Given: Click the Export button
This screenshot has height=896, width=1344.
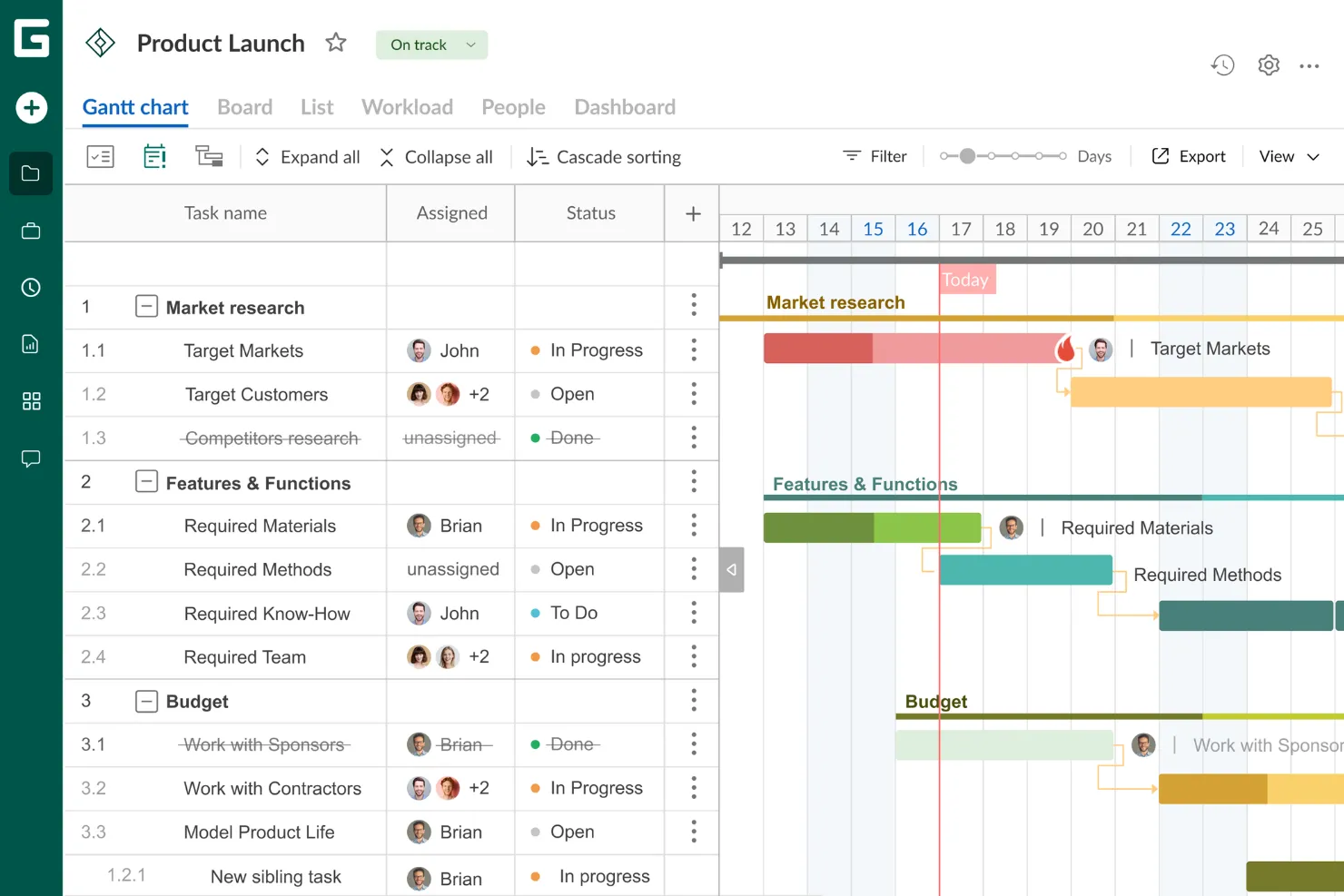Looking at the screenshot, I should pos(1189,156).
